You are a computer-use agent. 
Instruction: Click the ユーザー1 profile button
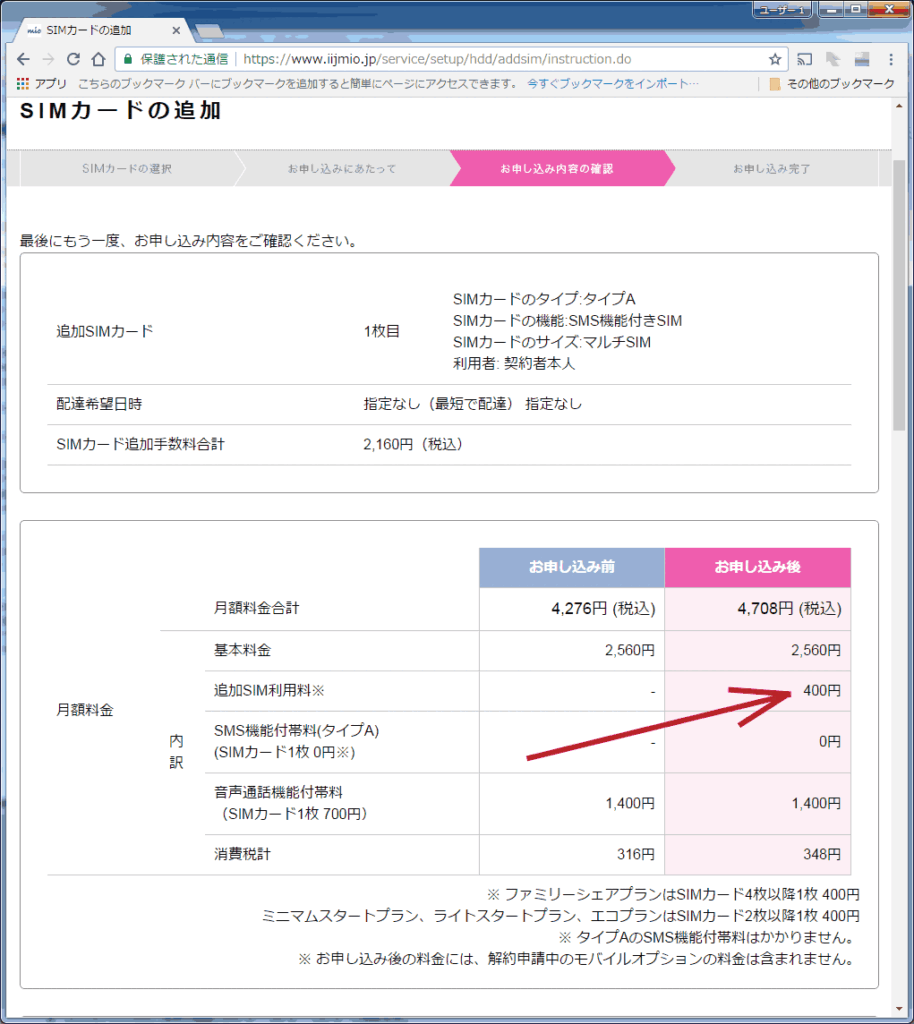(x=782, y=10)
